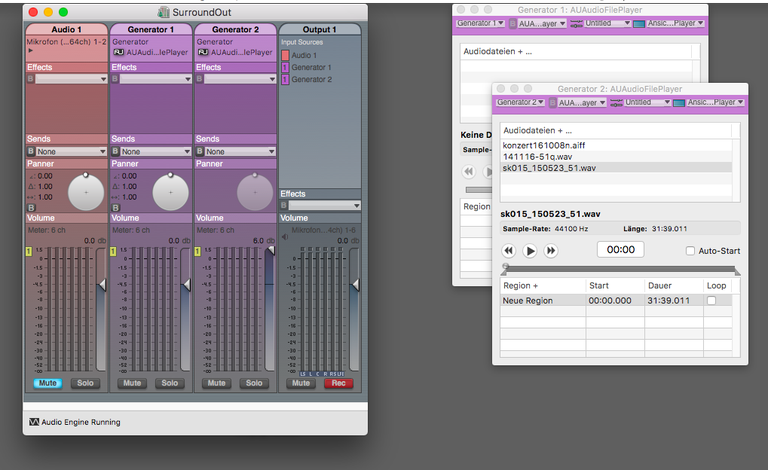Toggle Audio 1 input source on Output 1
The height and width of the screenshot is (470, 768).
coord(285,55)
